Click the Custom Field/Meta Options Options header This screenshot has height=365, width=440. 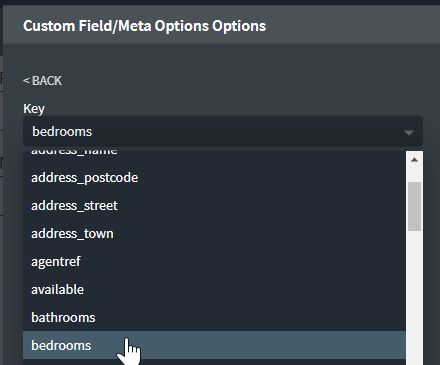click(x=144, y=26)
